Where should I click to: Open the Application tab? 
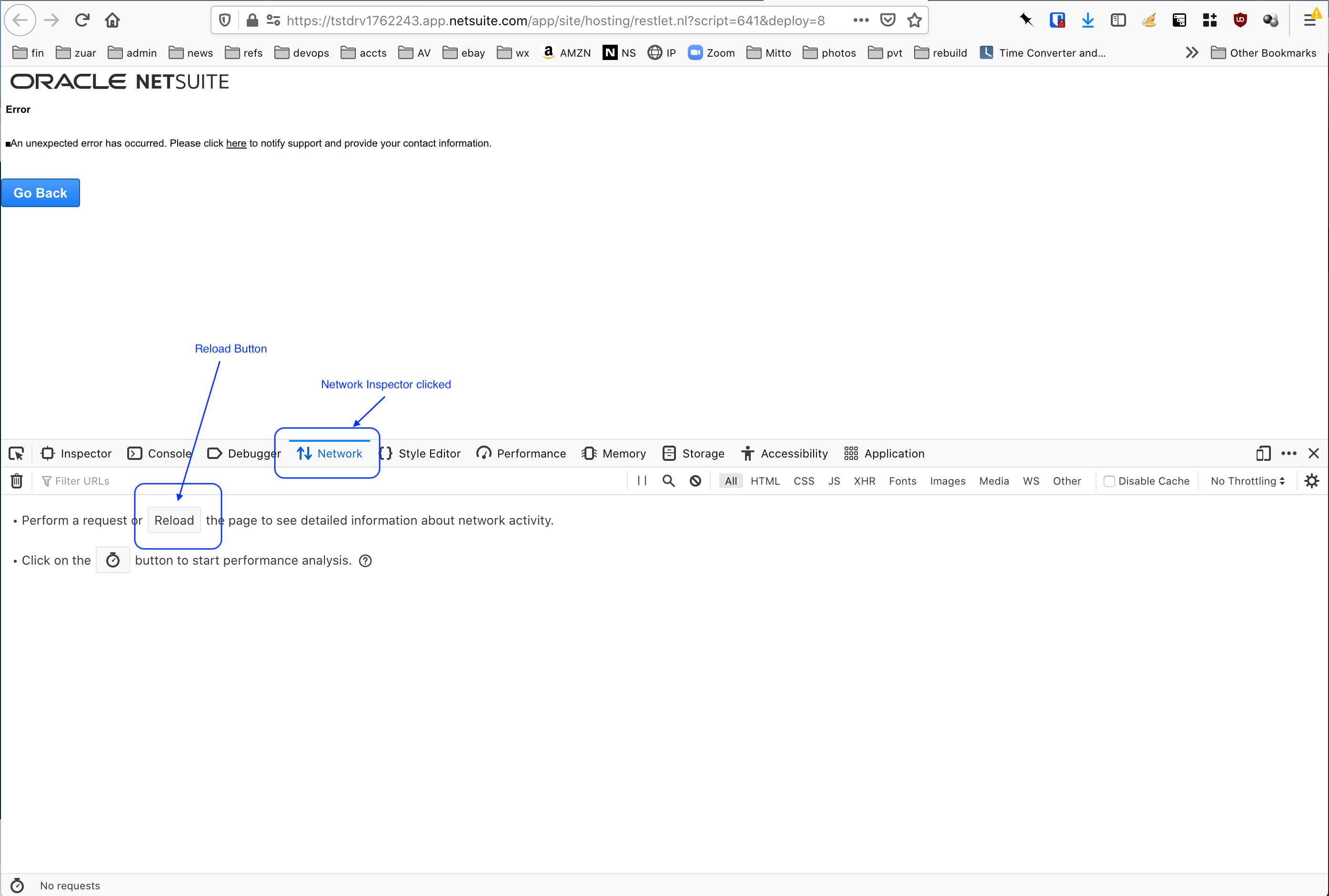tap(884, 453)
